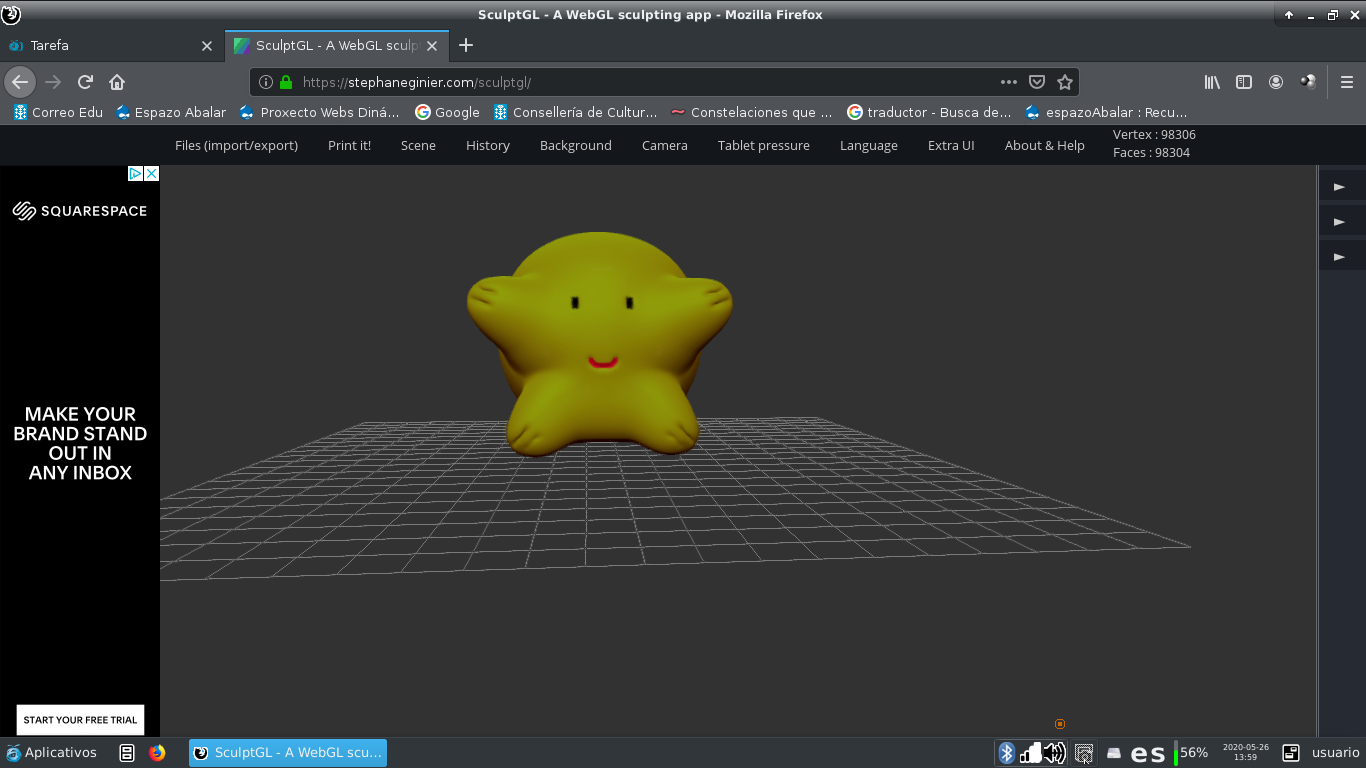Open the Espazo Abalar bookmark
Screen dimensions: 1366x768
pyautogui.click(x=171, y=112)
